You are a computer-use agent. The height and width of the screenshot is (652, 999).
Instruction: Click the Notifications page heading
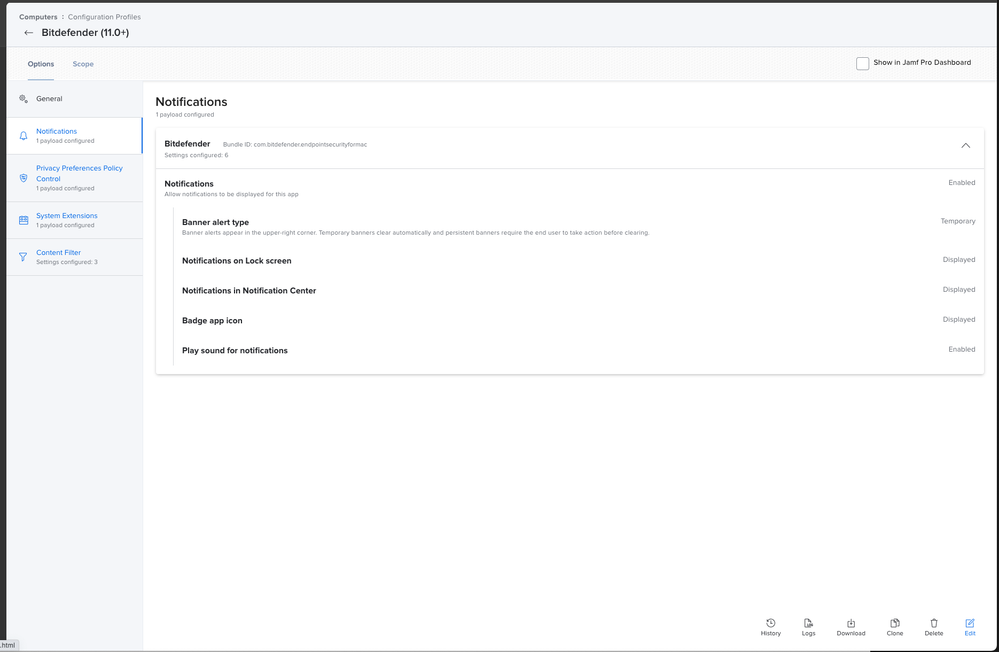[x=191, y=102]
